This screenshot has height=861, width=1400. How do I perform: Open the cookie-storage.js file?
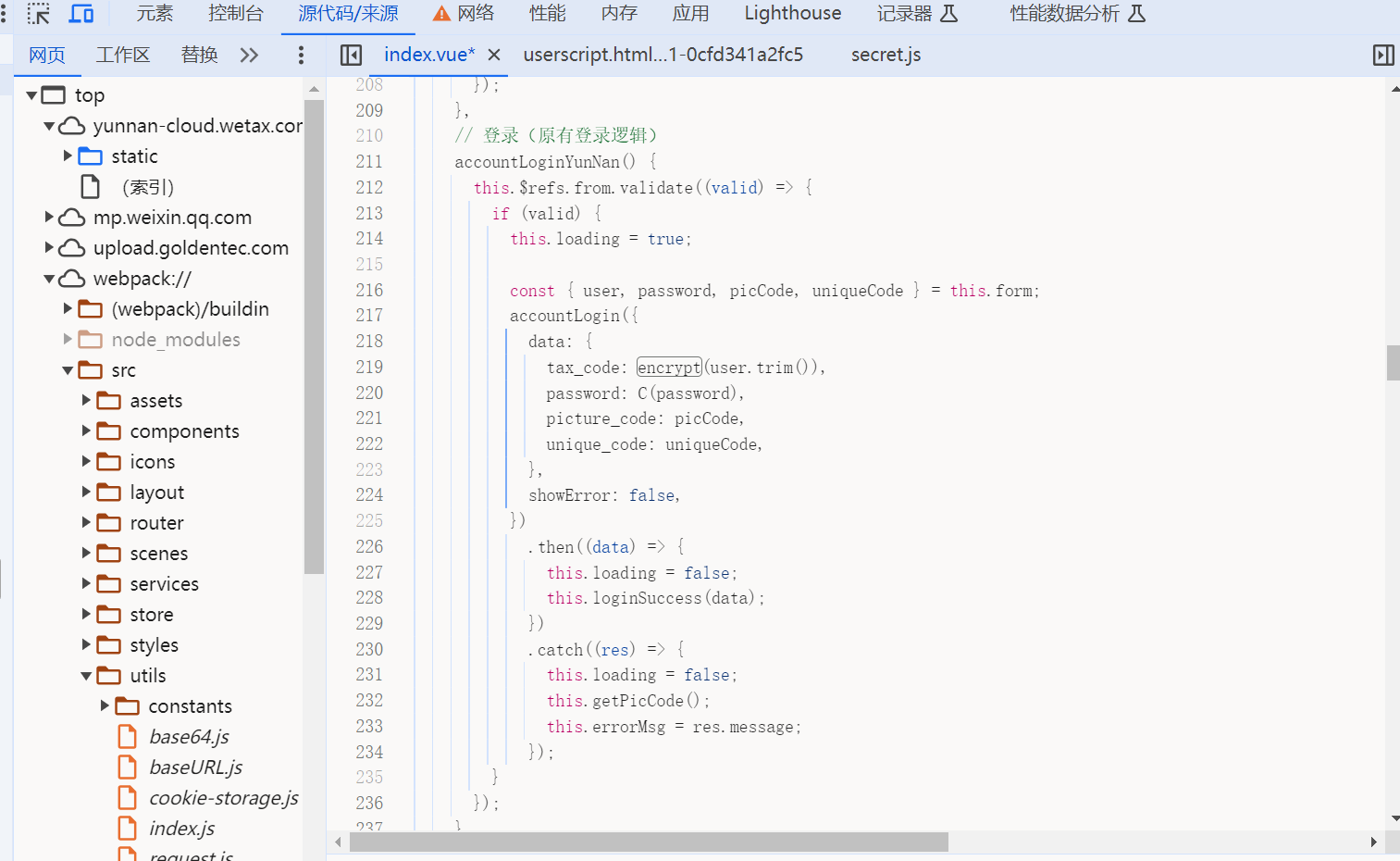(223, 798)
